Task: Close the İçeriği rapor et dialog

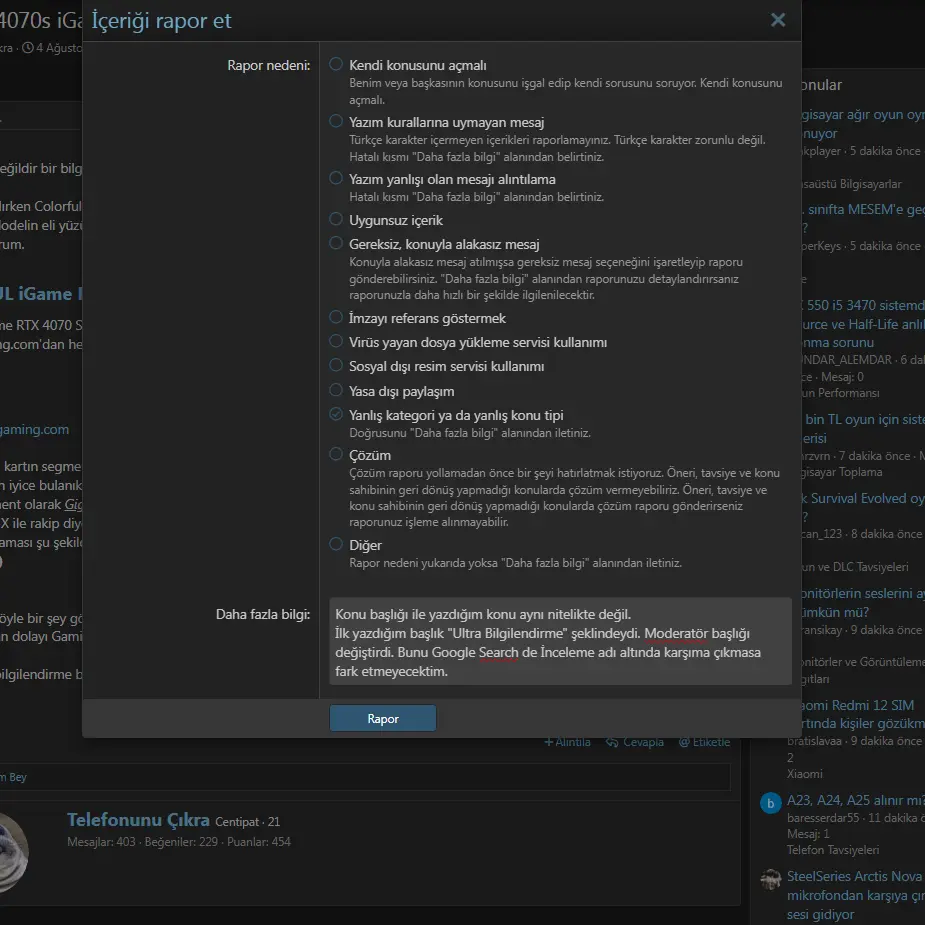Action: pyautogui.click(x=778, y=20)
